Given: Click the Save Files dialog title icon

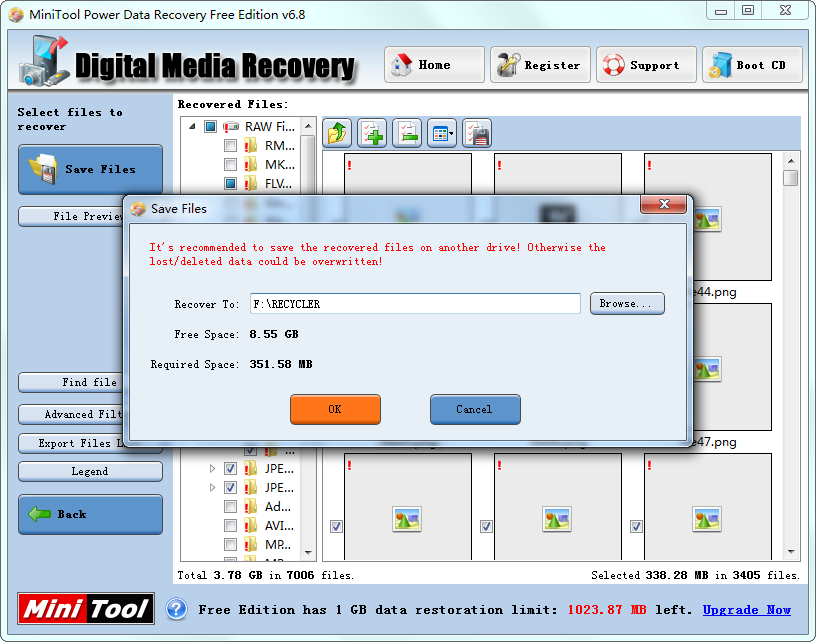Looking at the screenshot, I should pyautogui.click(x=138, y=209).
